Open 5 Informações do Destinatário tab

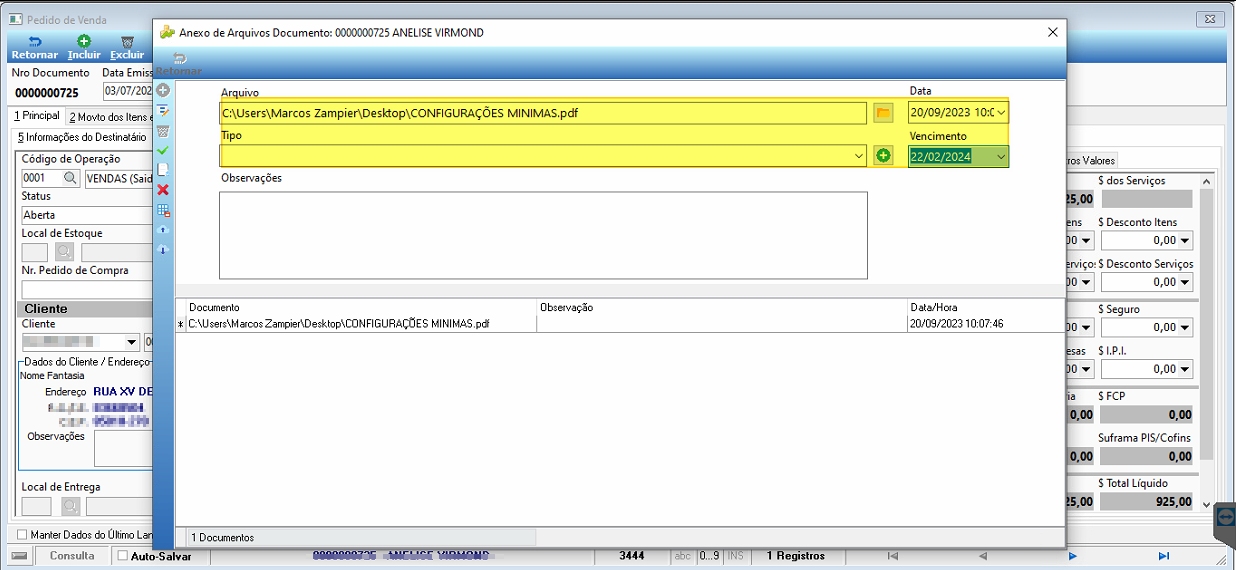pos(82,137)
